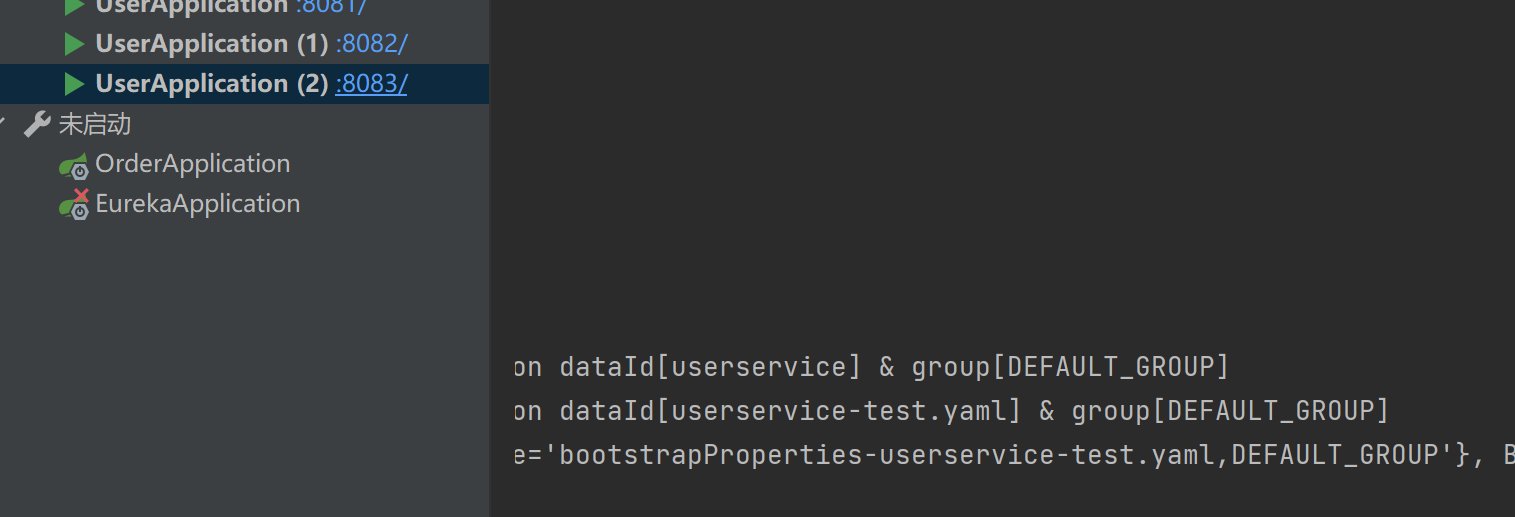Click the green run icon beside UserApplication (1)
The image size is (1515, 517).
click(73, 44)
